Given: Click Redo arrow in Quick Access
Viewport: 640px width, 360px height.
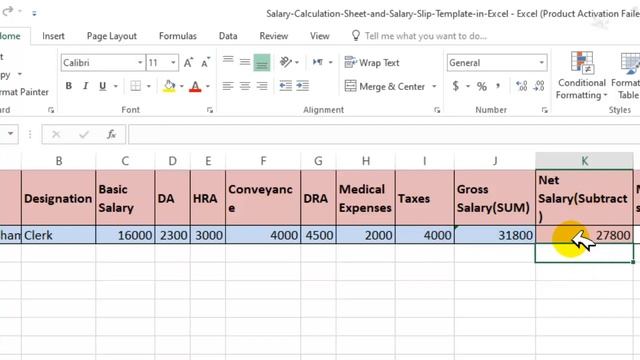Looking at the screenshot, I should click(x=8, y=11).
